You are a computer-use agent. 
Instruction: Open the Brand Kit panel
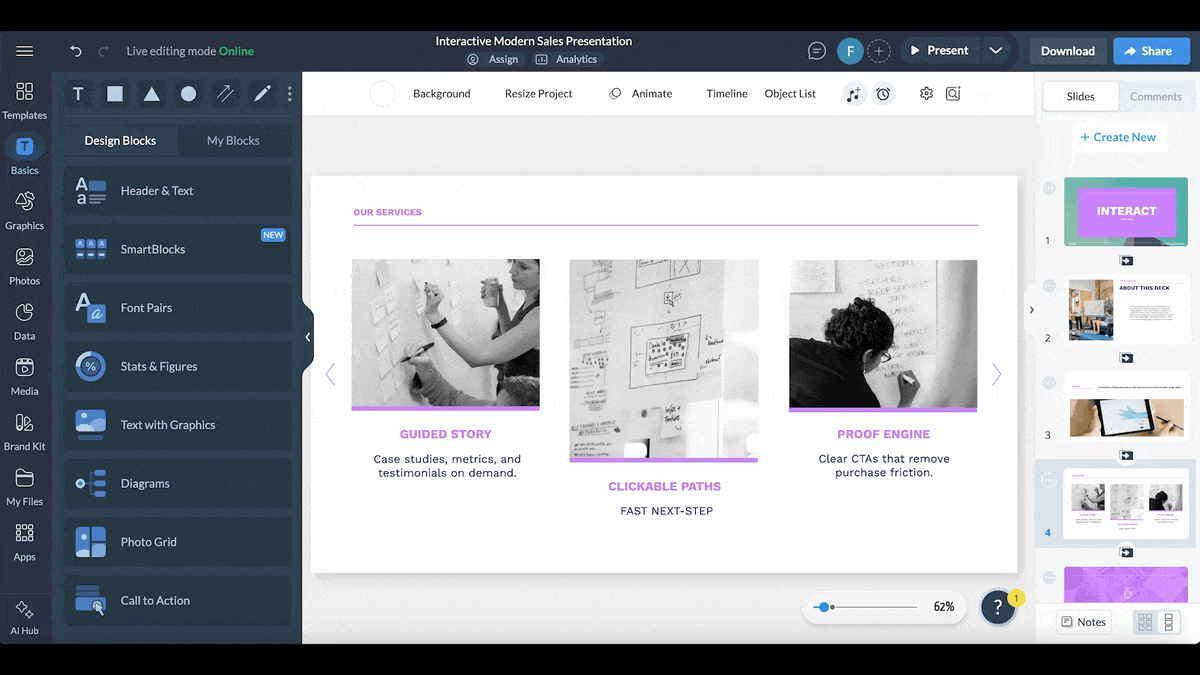[x=24, y=432]
